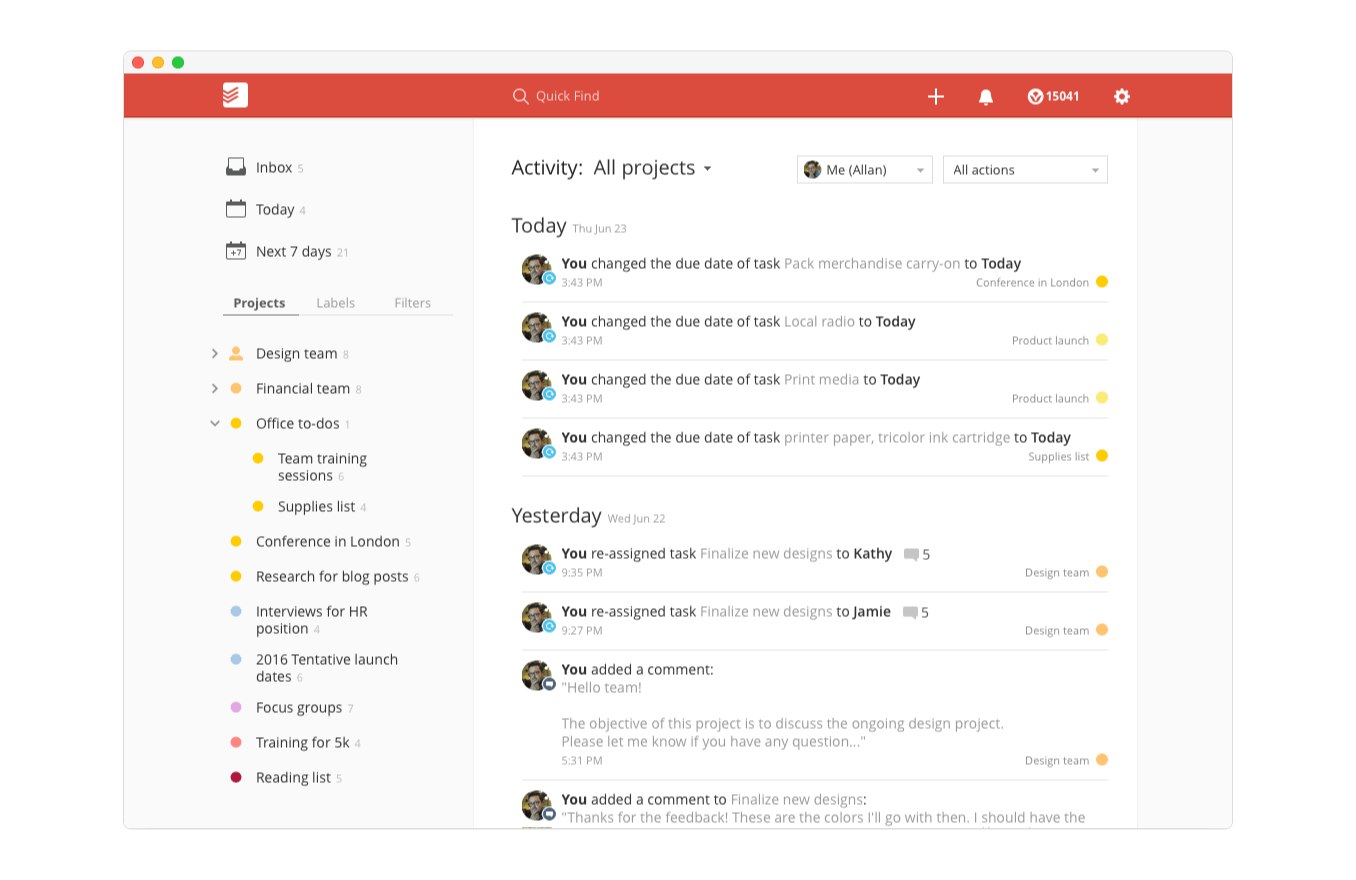Click avatar on "Hello team!" comment entry
This screenshot has width=1356, height=880.
537,675
